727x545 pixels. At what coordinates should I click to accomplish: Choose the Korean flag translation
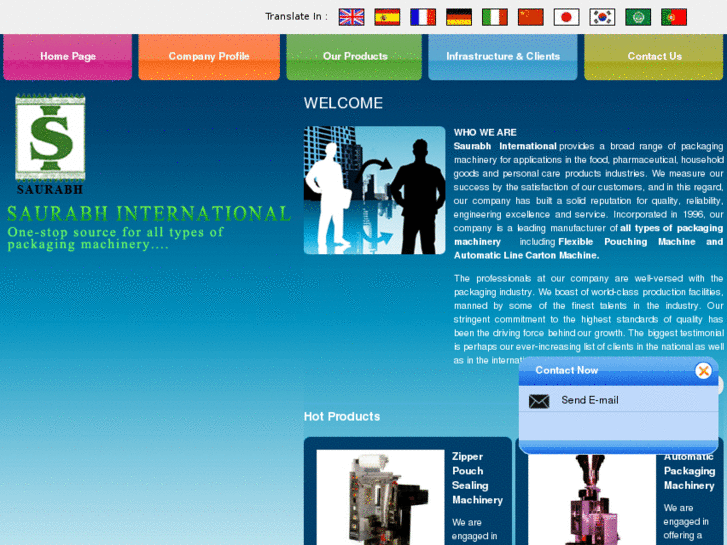click(x=602, y=17)
